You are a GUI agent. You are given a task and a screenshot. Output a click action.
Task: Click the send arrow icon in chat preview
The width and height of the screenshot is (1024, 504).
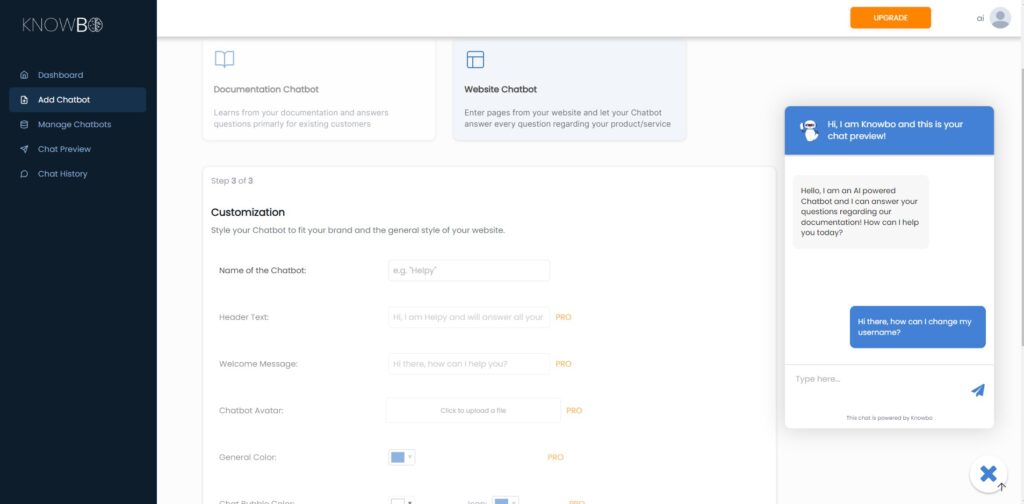point(978,390)
